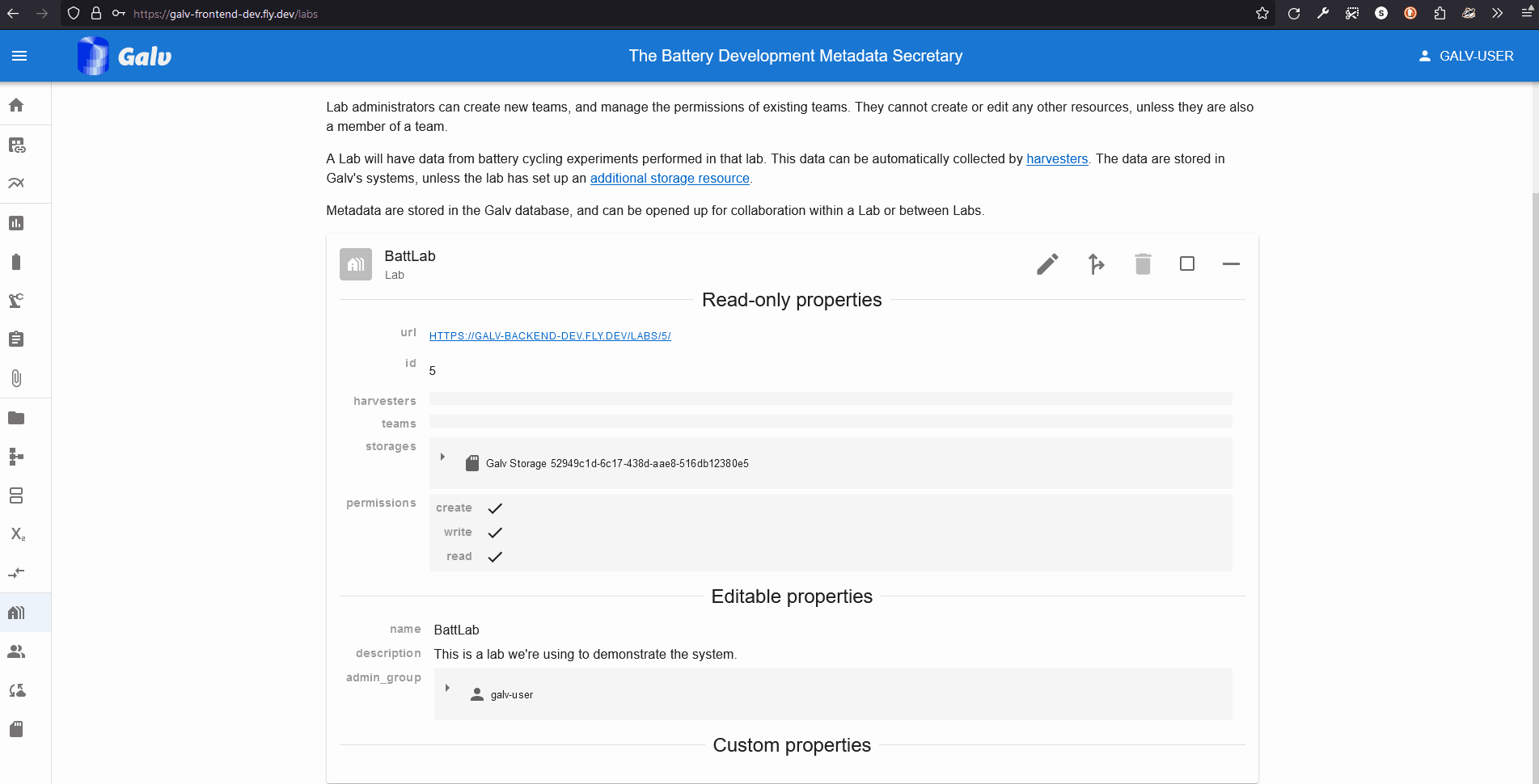Click the pencil edit icon for BattLab
This screenshot has height=784, width=1539.
[1047, 264]
